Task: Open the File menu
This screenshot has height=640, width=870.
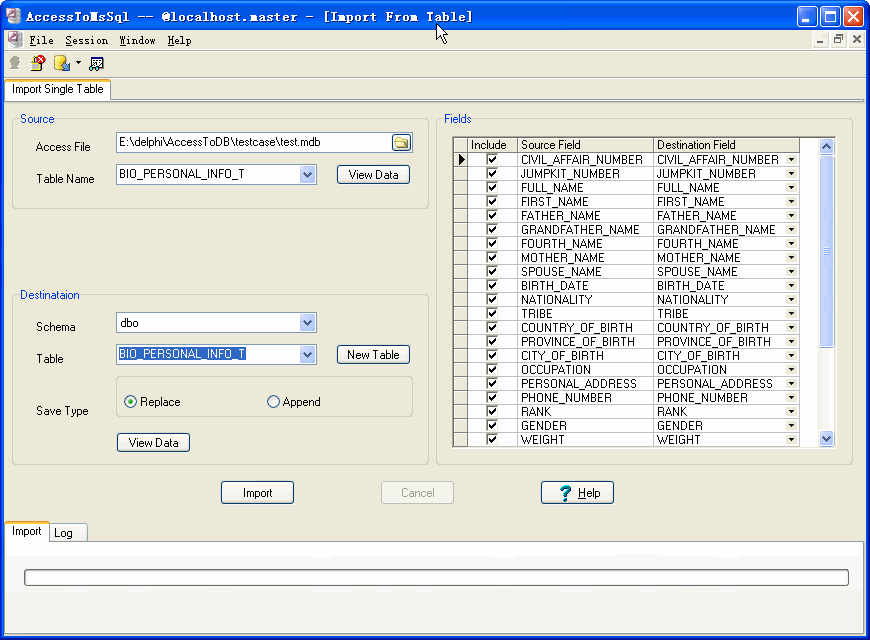Action: pos(42,41)
